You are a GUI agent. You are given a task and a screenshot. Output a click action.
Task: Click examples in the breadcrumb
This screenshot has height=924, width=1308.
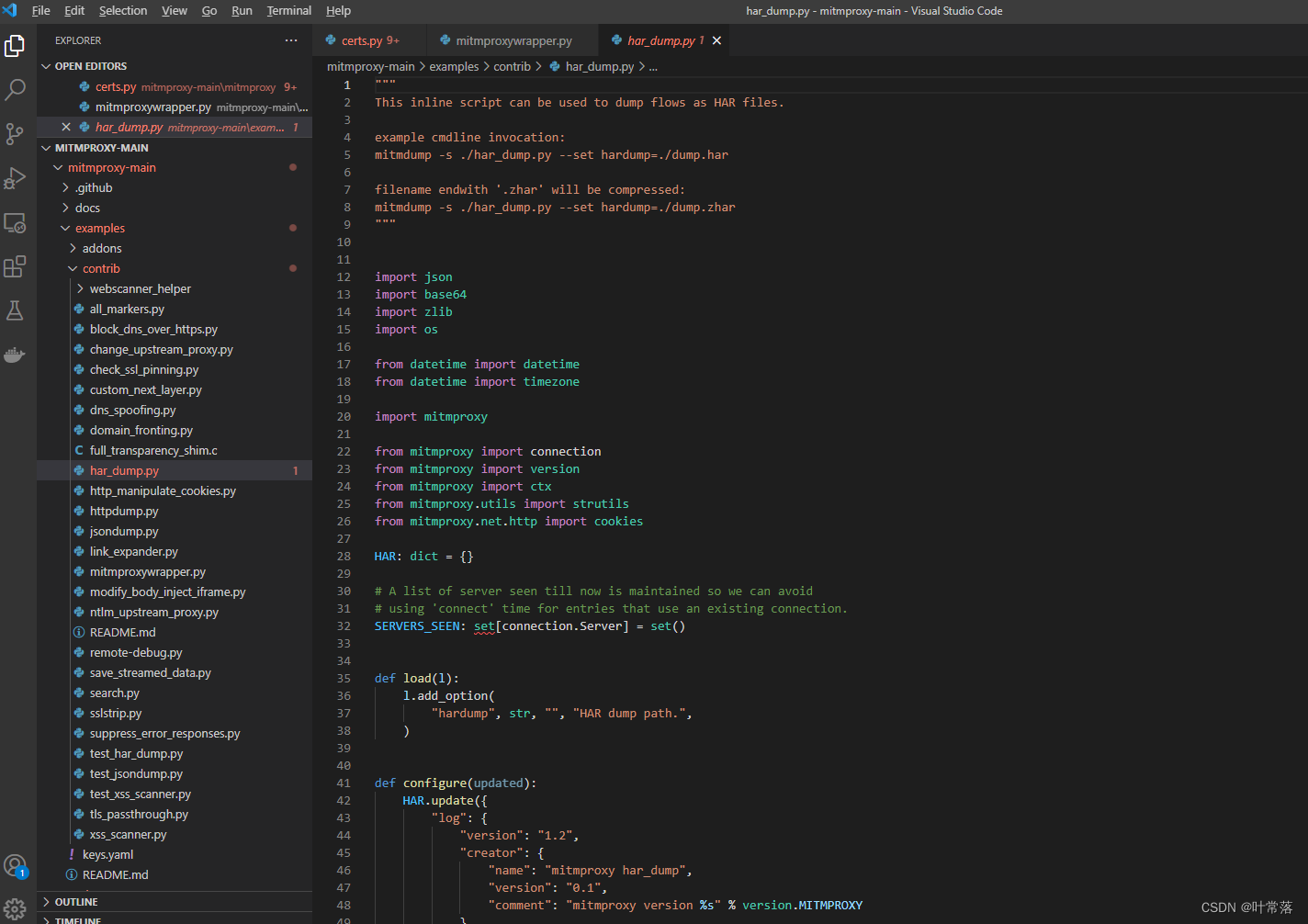click(x=454, y=67)
